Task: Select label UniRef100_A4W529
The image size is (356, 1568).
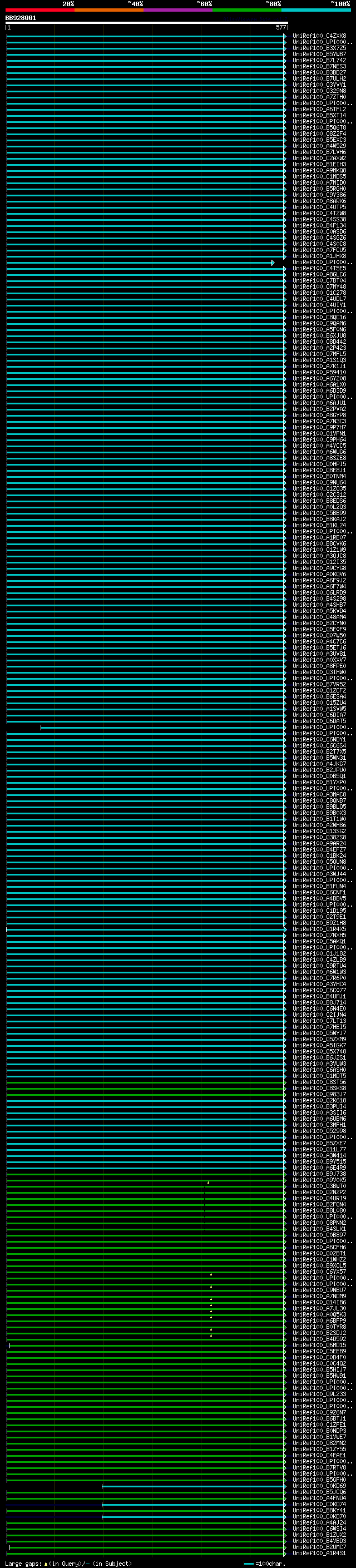Action: pos(319,146)
